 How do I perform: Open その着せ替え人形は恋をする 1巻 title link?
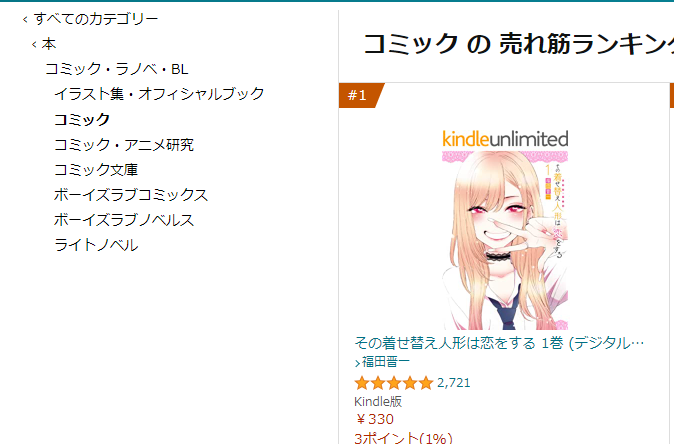(x=499, y=343)
